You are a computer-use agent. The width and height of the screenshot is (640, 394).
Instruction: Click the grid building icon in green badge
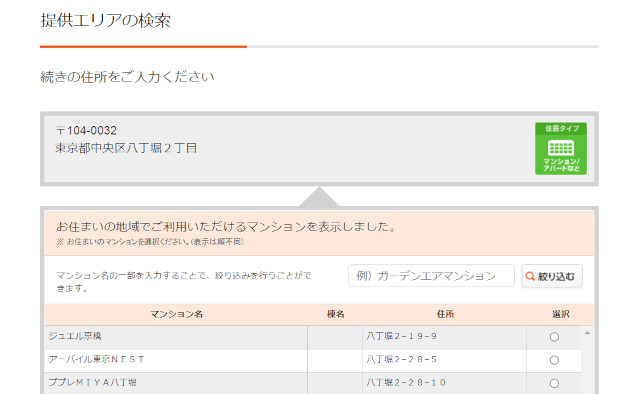(x=561, y=148)
